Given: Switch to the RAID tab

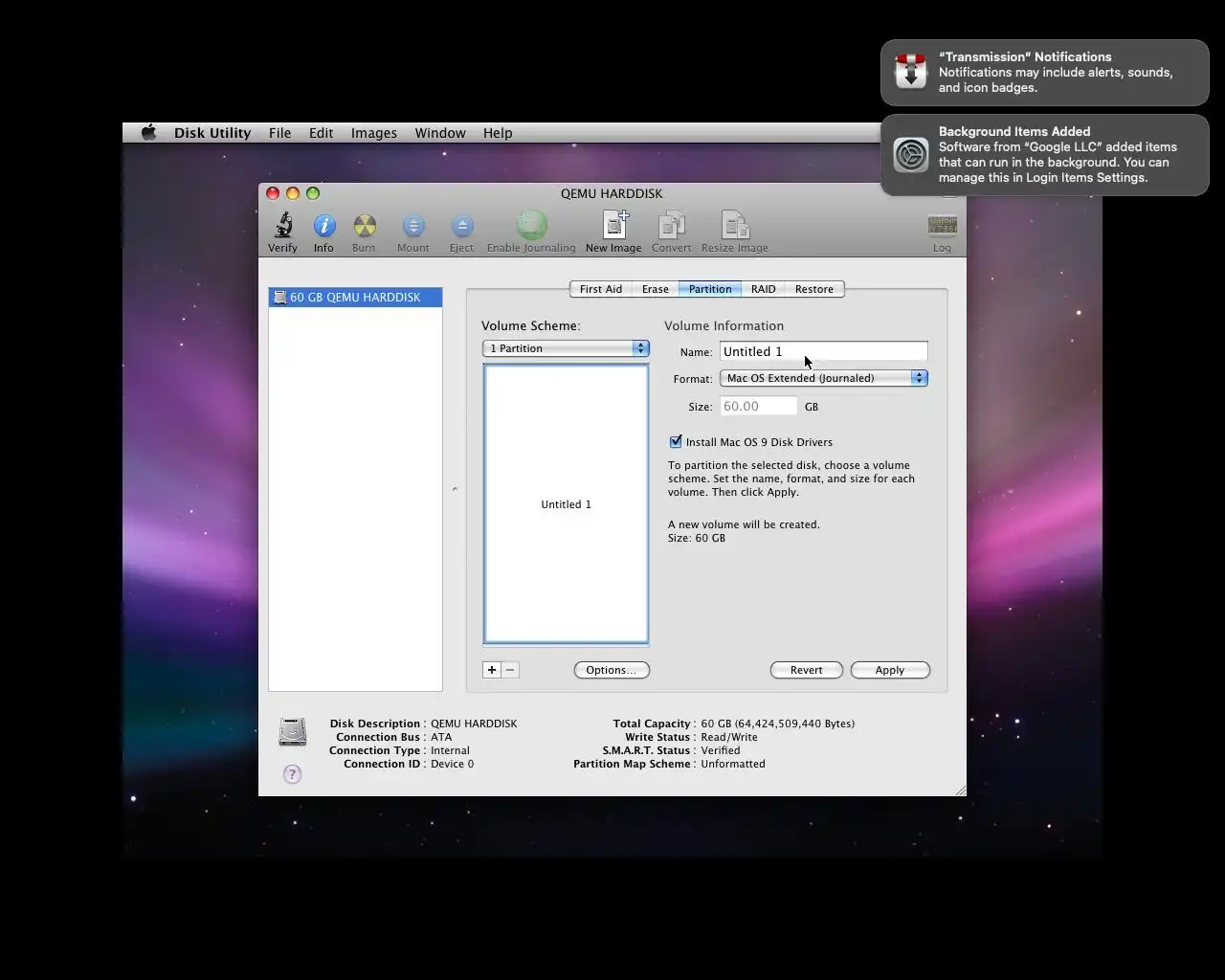Looking at the screenshot, I should pos(764,289).
